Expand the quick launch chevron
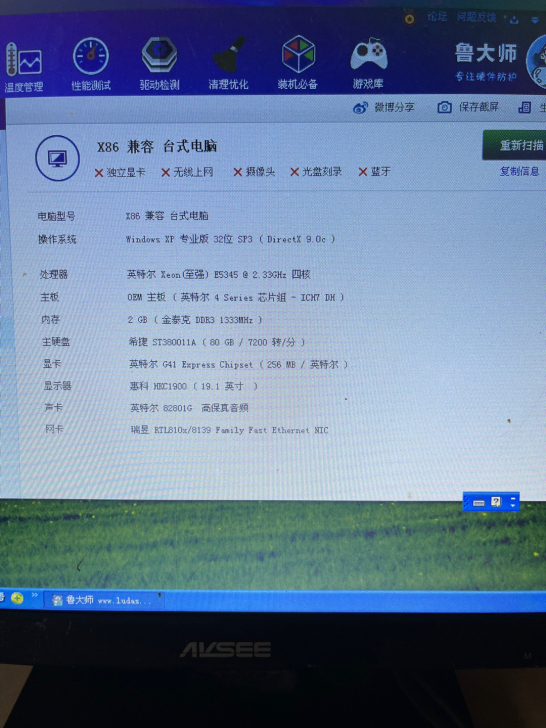Viewport: 546px width, 728px height. click(x=34, y=595)
